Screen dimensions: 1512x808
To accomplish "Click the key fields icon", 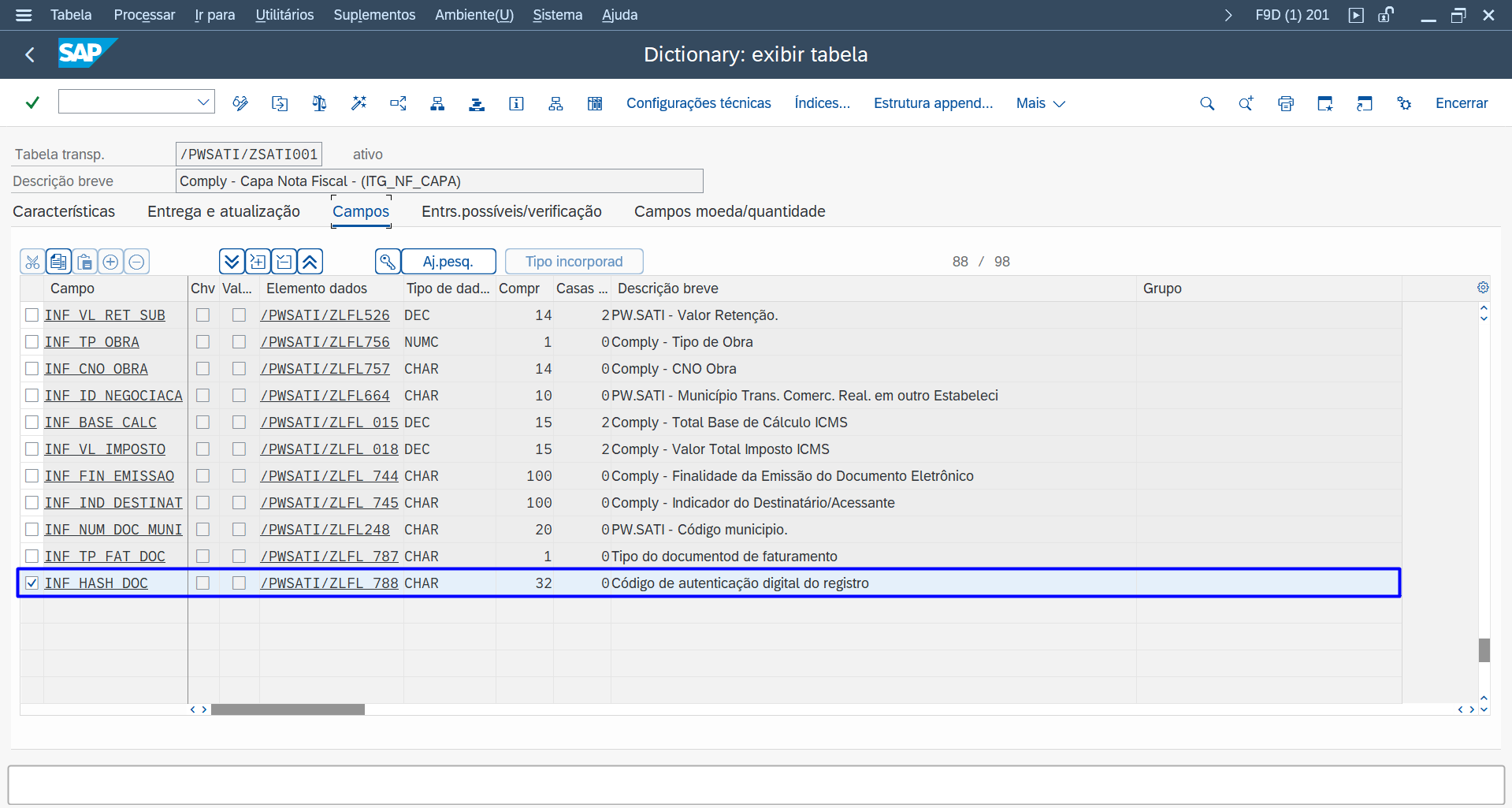I will (x=387, y=262).
